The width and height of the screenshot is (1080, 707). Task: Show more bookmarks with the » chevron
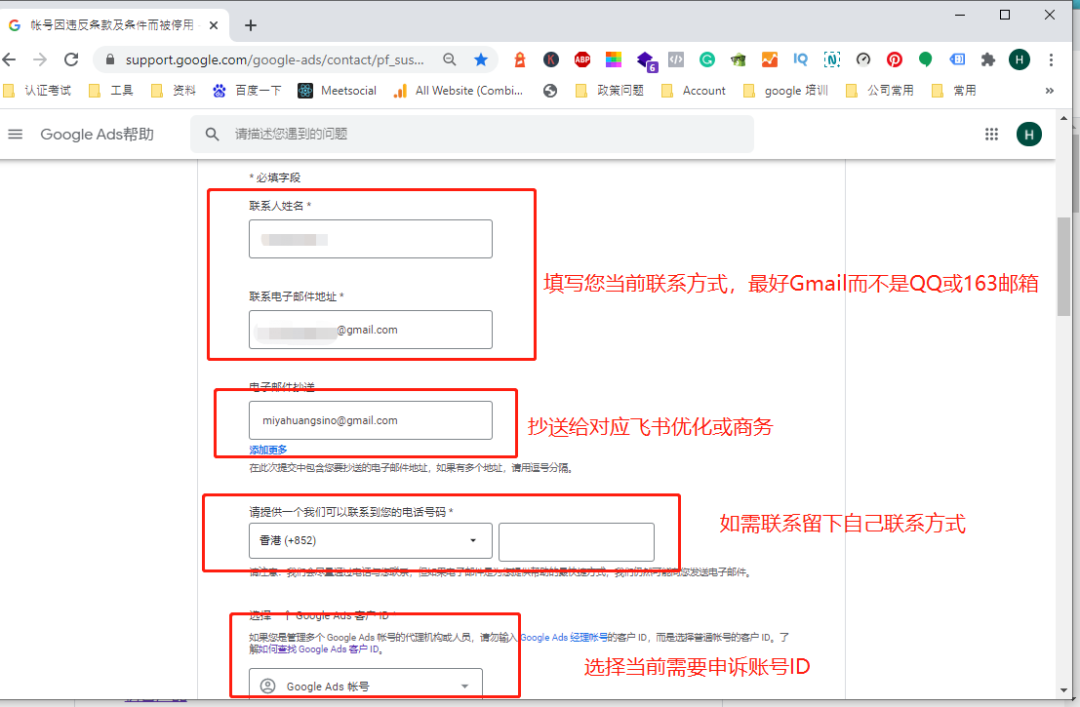pyautogui.click(x=1049, y=91)
